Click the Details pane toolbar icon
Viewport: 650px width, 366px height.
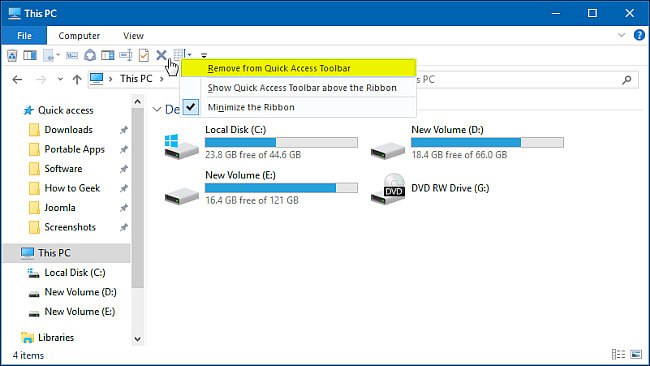108,55
